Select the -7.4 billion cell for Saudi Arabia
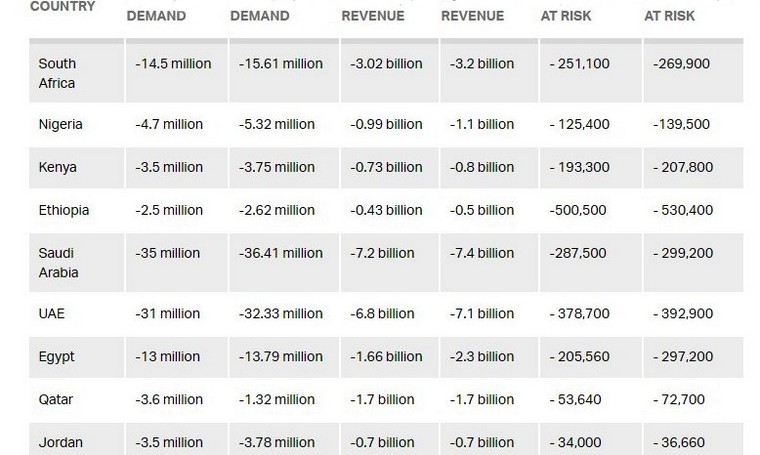 481,254
